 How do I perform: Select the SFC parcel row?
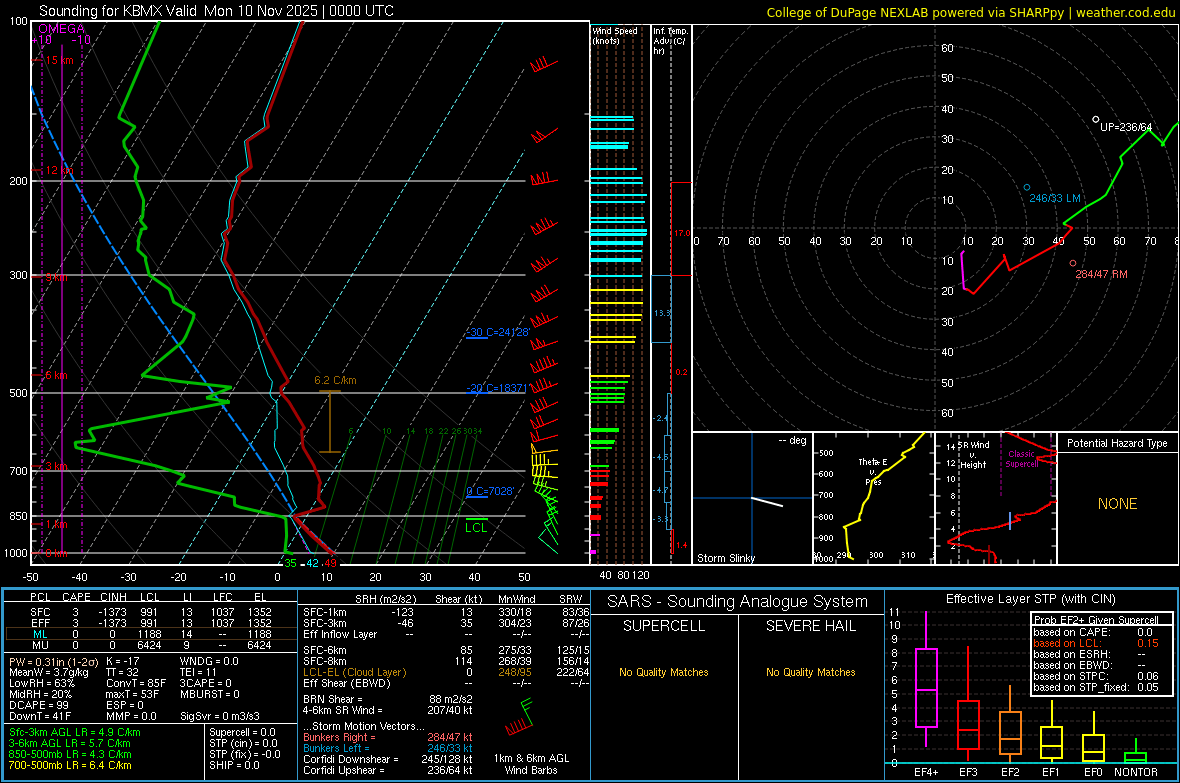[151, 612]
